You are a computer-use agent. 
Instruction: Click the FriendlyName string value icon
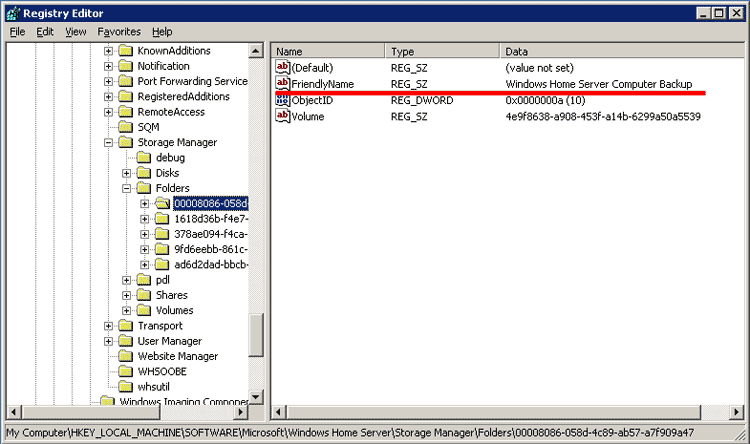283,83
